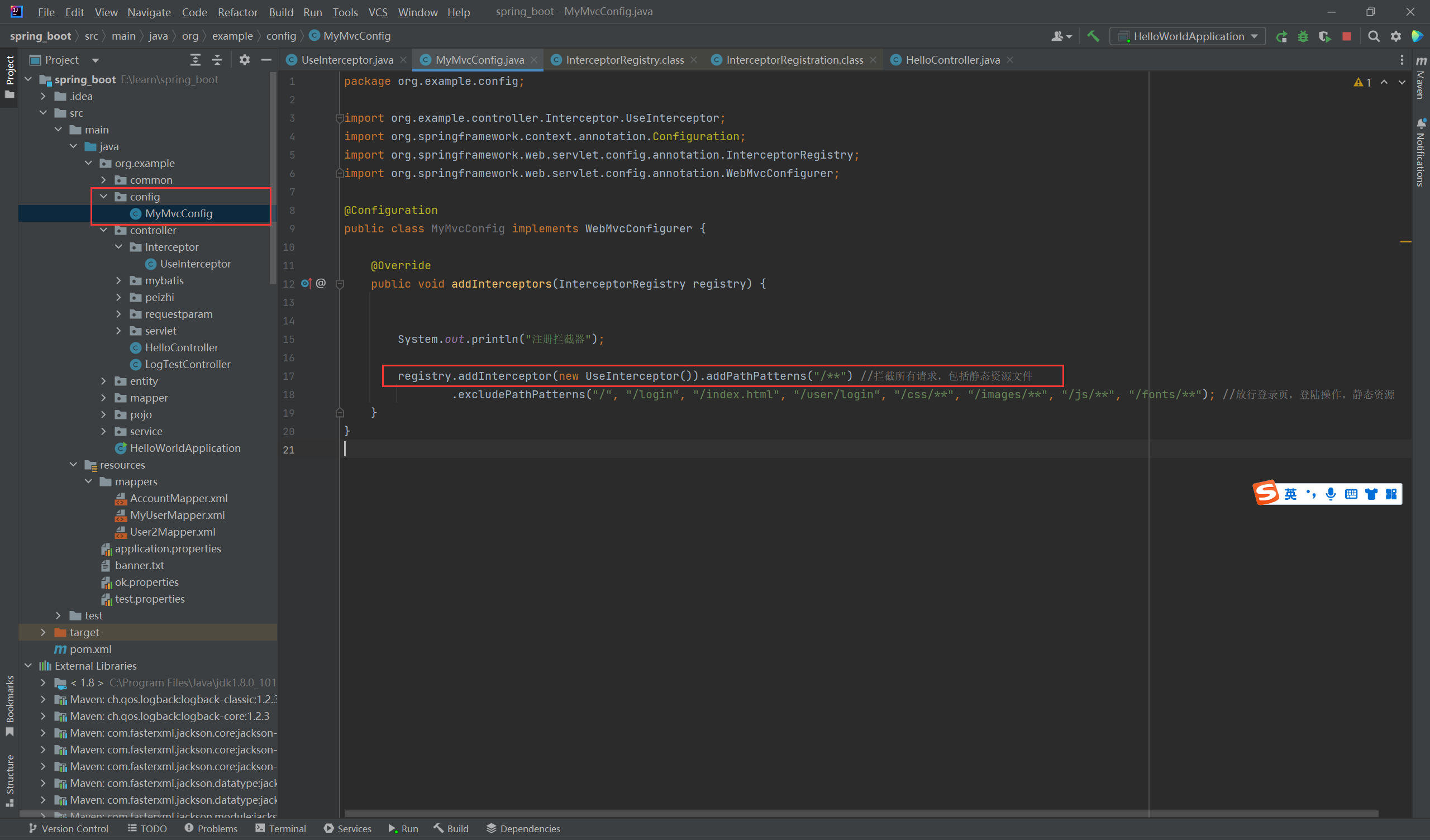Open Search Everywhere magnifier icon

(1374, 36)
